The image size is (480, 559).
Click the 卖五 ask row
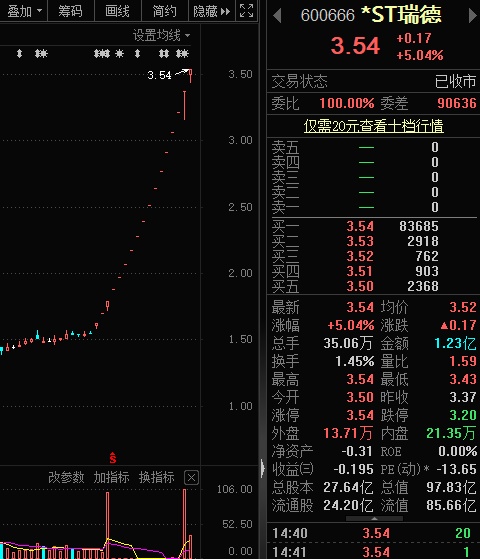[373, 147]
